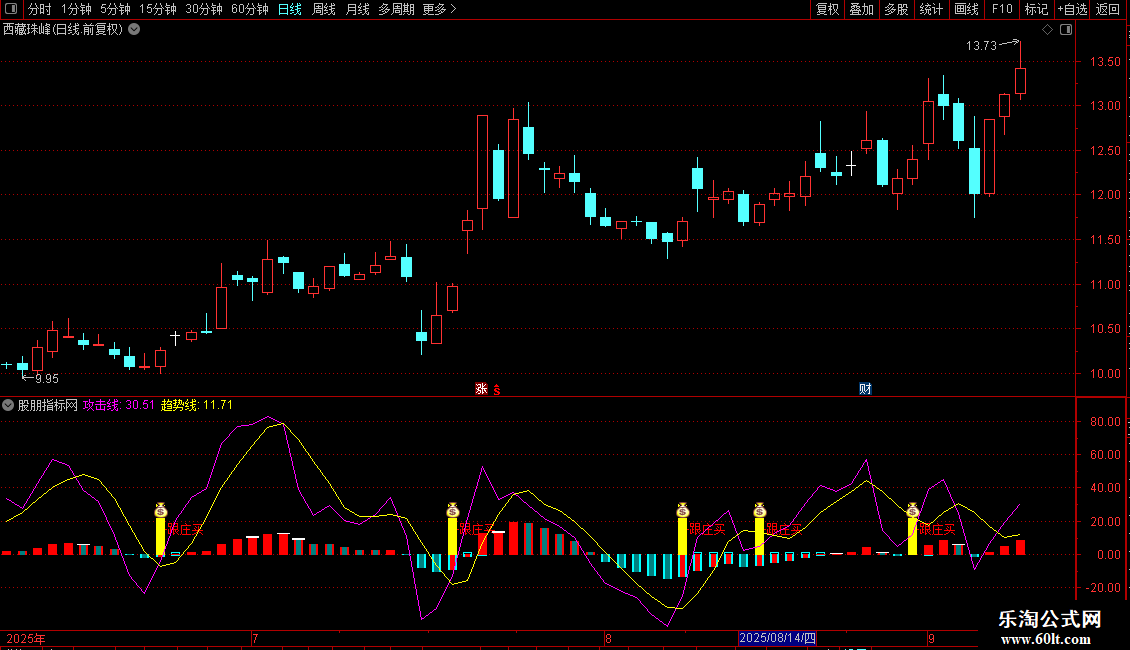Open F10 company information
The image size is (1130, 650).
(1002, 9)
